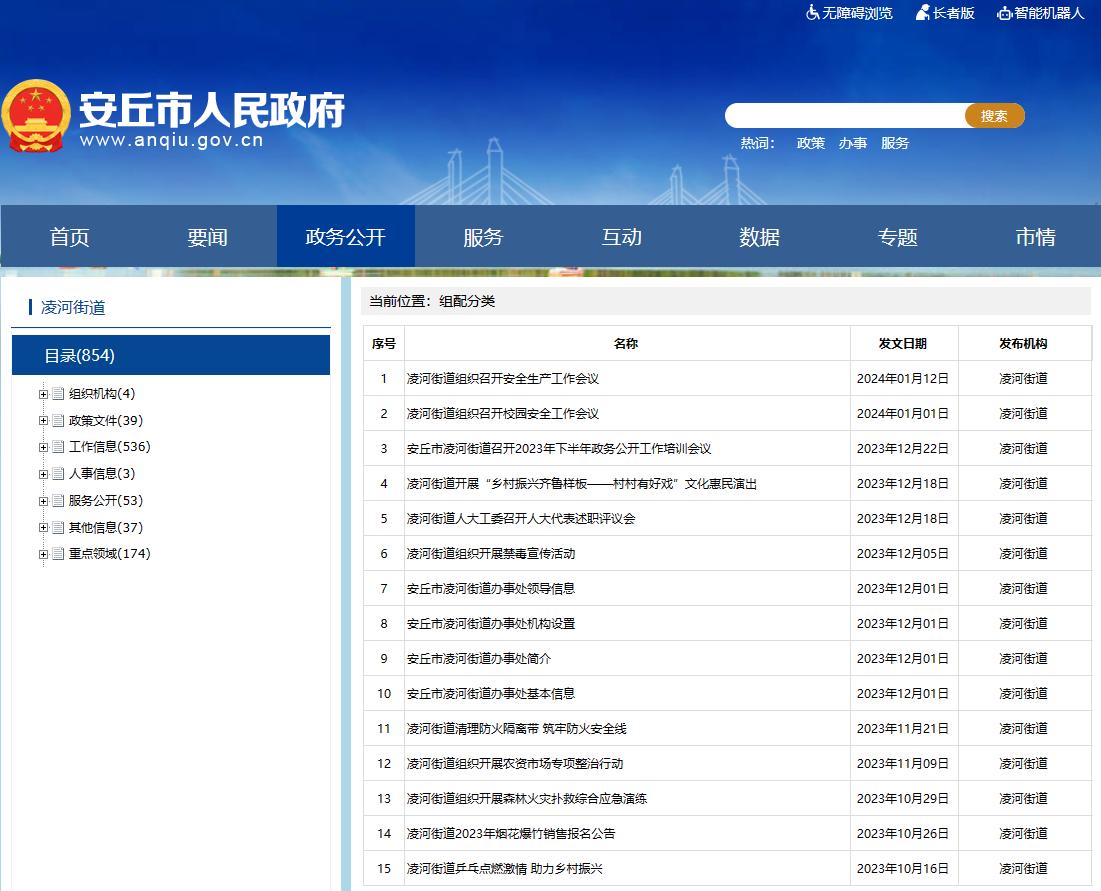Open the 市情 navigation tab
The width and height of the screenshot is (1101, 891).
(x=1035, y=237)
